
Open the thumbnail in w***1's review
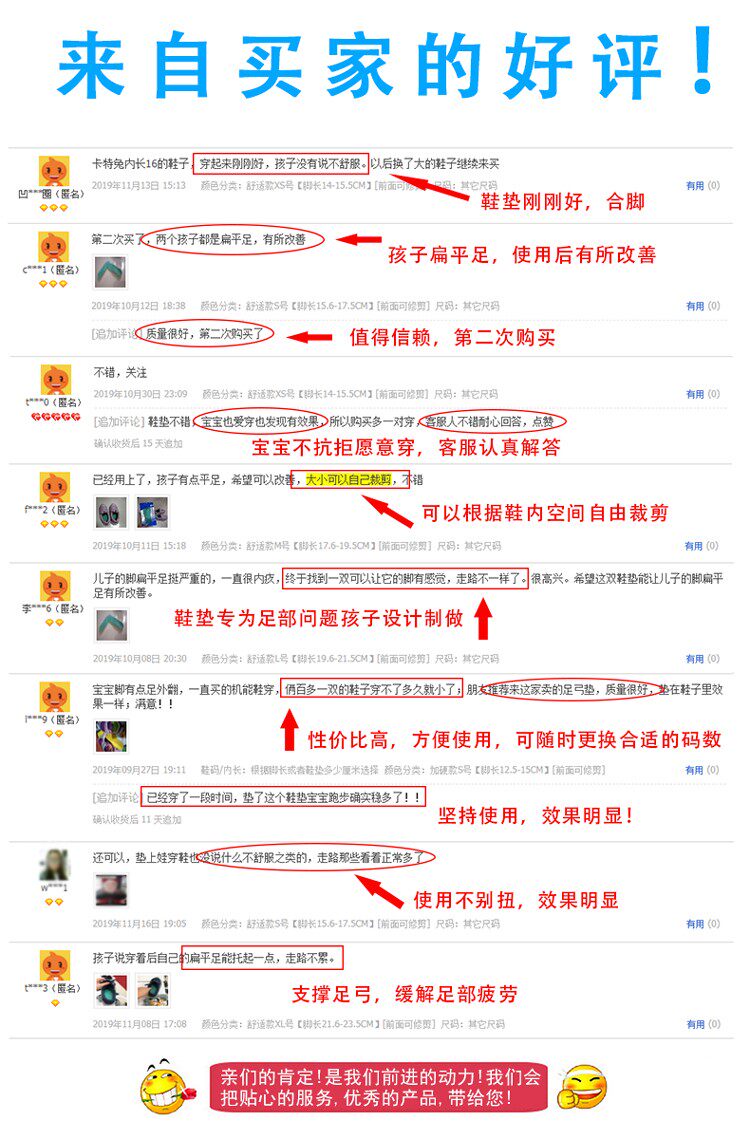click(111, 891)
